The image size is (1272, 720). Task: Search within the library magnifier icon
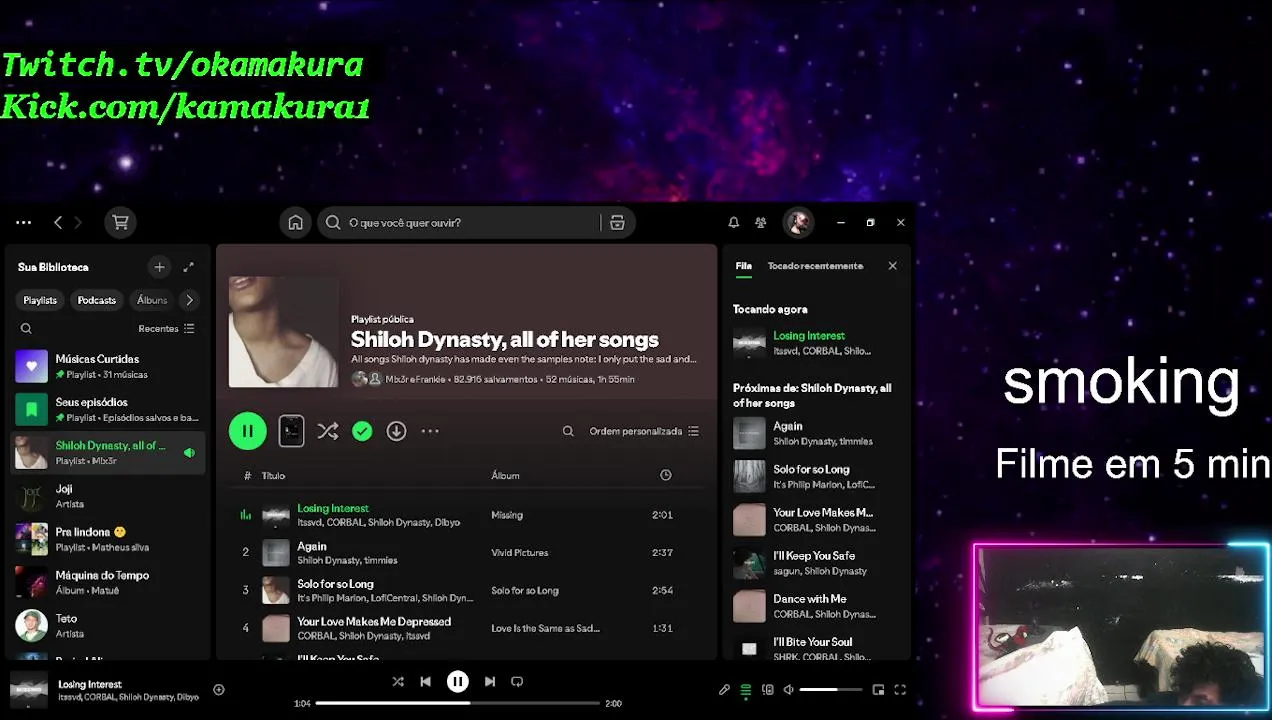click(x=26, y=329)
